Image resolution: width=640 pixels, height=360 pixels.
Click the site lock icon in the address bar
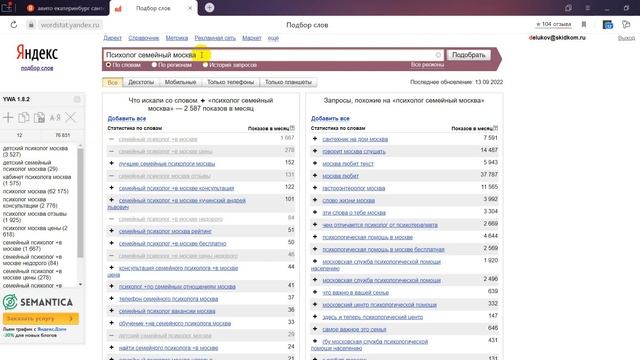(31, 25)
